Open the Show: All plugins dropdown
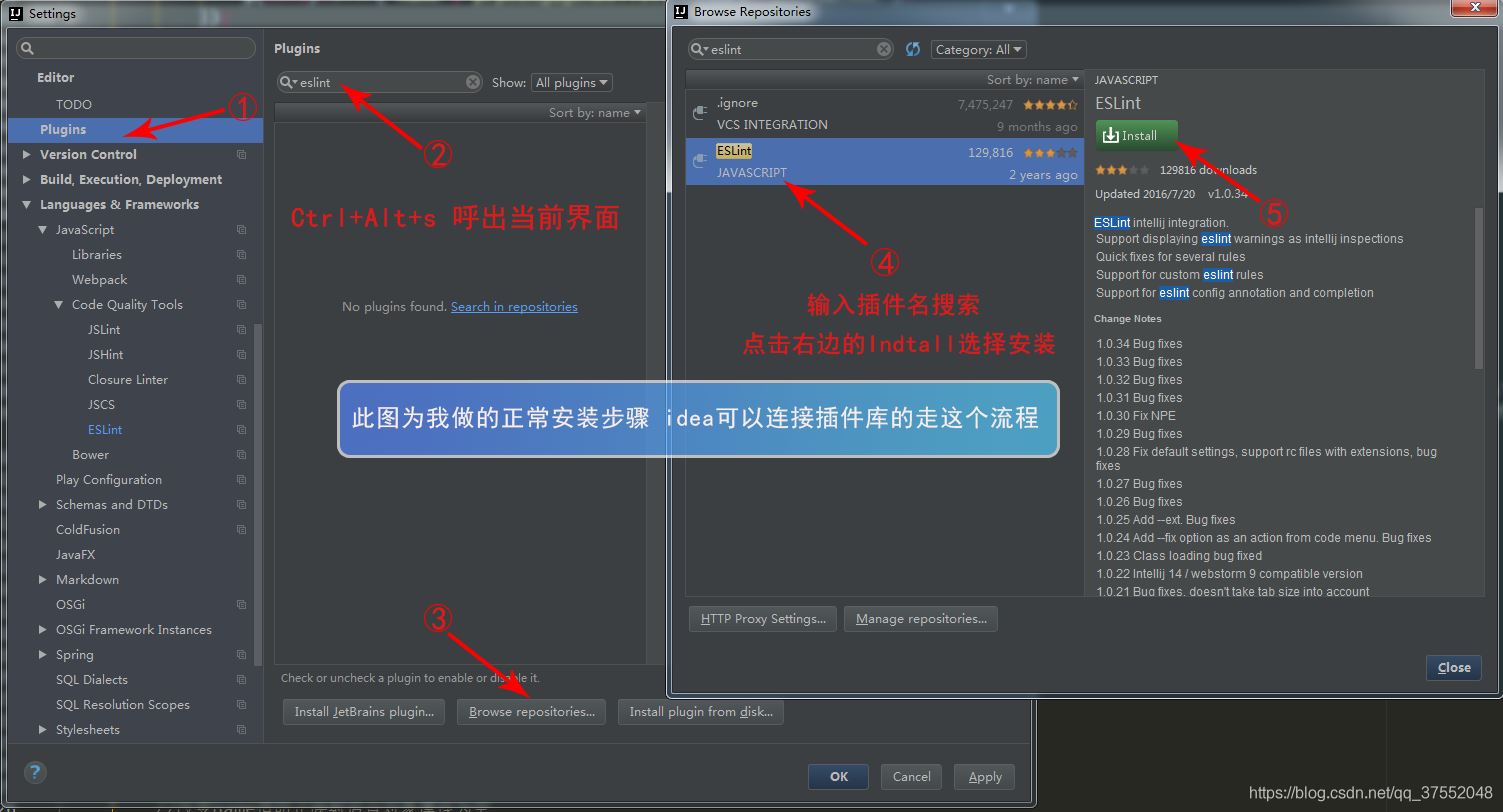Image resolution: width=1503 pixels, height=812 pixels. (x=570, y=82)
